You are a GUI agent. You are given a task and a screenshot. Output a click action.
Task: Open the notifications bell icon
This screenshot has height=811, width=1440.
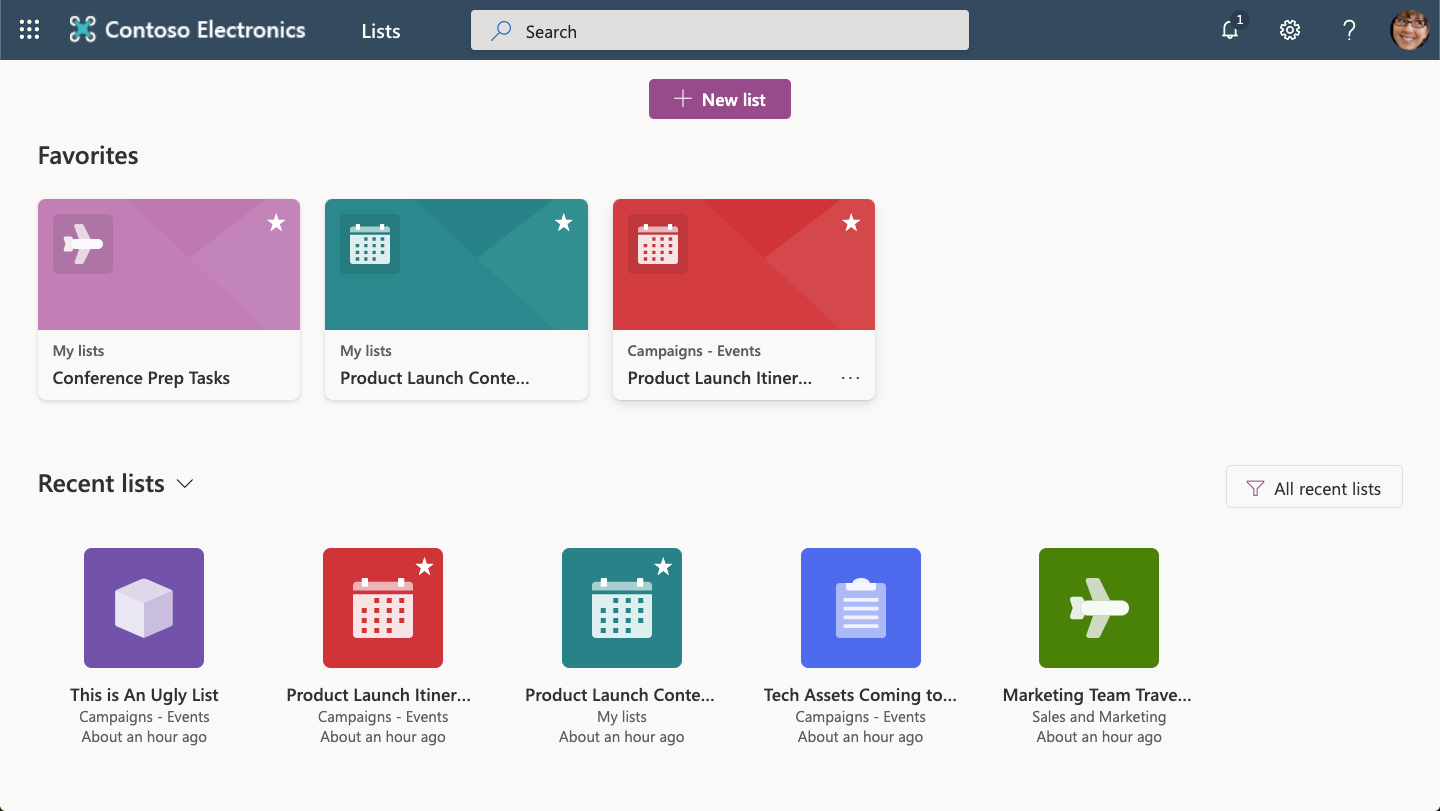[x=1231, y=30]
